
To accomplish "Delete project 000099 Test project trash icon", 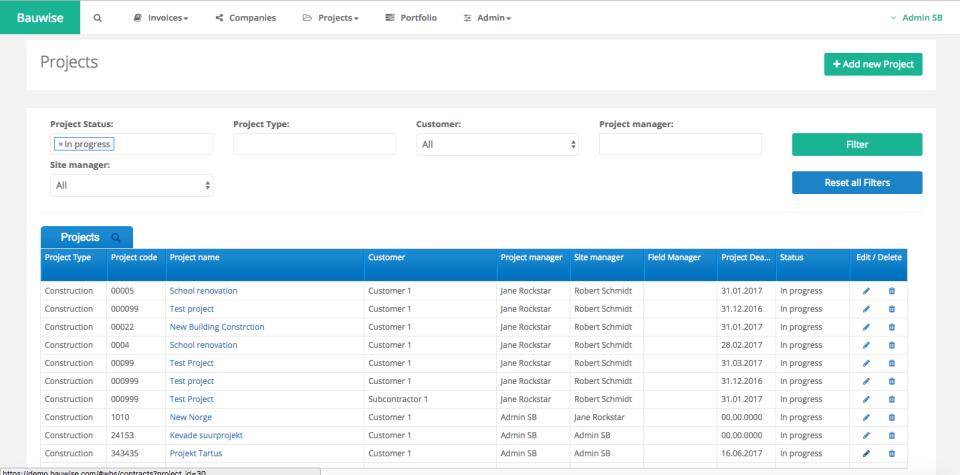I will 891,309.
